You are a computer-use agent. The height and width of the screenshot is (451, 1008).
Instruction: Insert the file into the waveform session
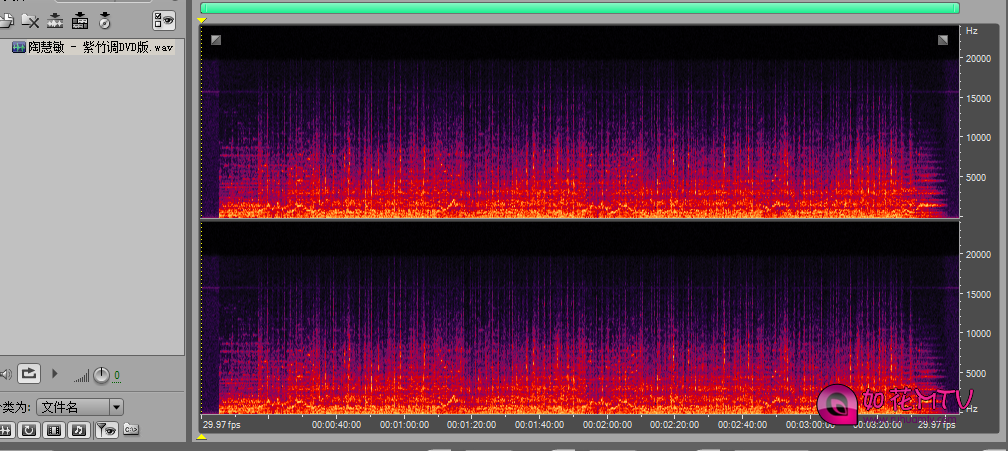click(x=55, y=21)
